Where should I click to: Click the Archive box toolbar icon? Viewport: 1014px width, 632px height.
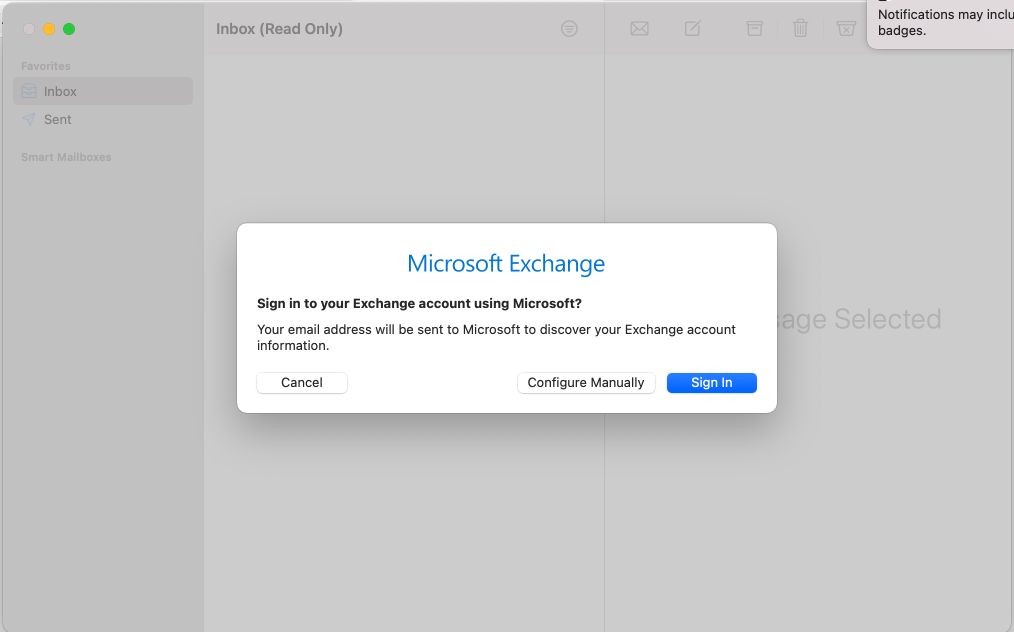coord(755,28)
